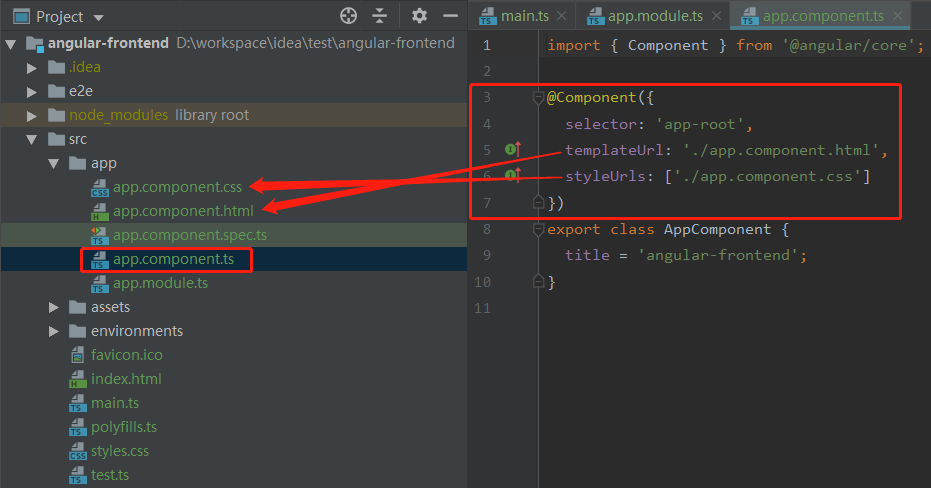Click the TS icon of app.module.ts in tree
Image resolution: width=931 pixels, height=488 pixels.
point(100,284)
